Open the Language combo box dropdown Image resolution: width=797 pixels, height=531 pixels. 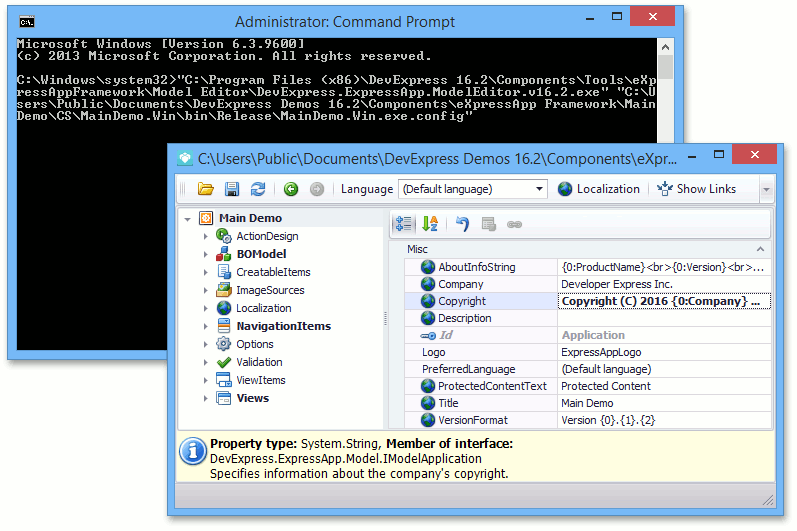point(539,189)
